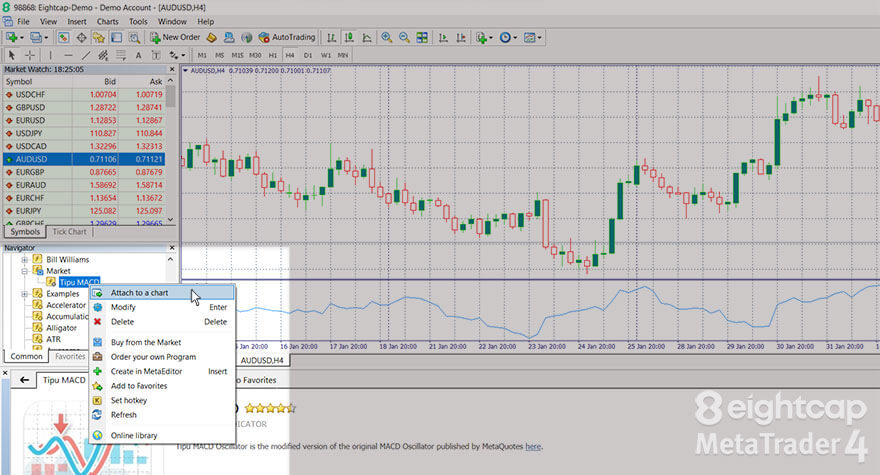880x475 pixels.
Task: Open the Charts menu
Action: point(107,21)
